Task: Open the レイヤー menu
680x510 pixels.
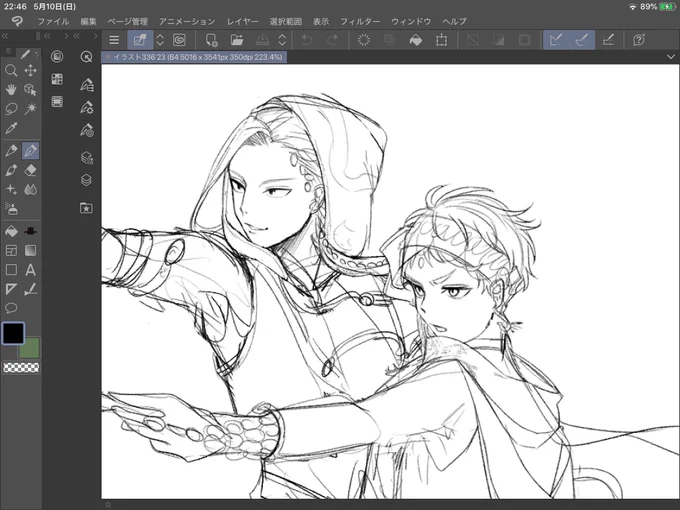Action: [x=242, y=21]
